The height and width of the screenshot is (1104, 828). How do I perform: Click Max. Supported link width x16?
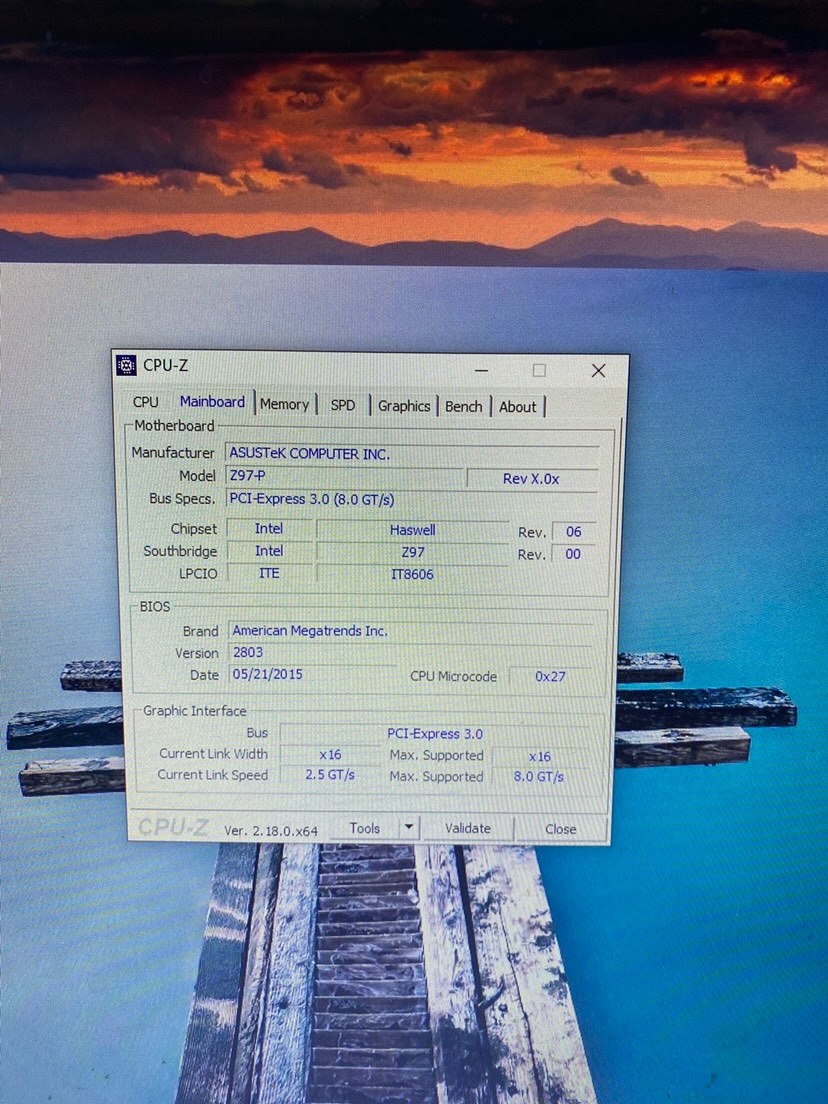(540, 756)
